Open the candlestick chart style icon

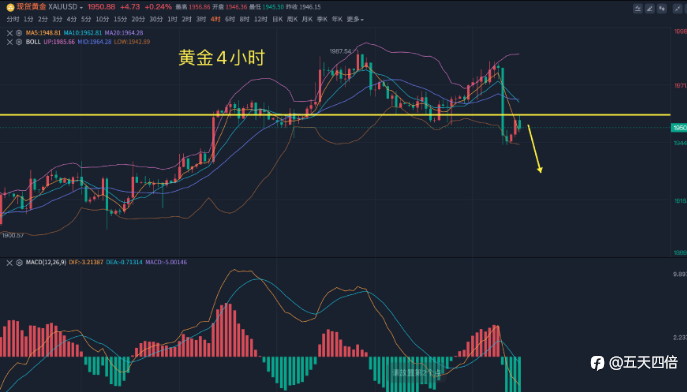pyautogui.click(x=662, y=8)
